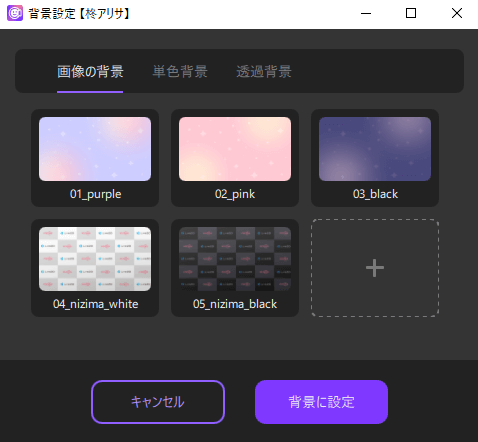The width and height of the screenshot is (478, 442).
Task: Click the app logo in title bar
Action: 15,13
